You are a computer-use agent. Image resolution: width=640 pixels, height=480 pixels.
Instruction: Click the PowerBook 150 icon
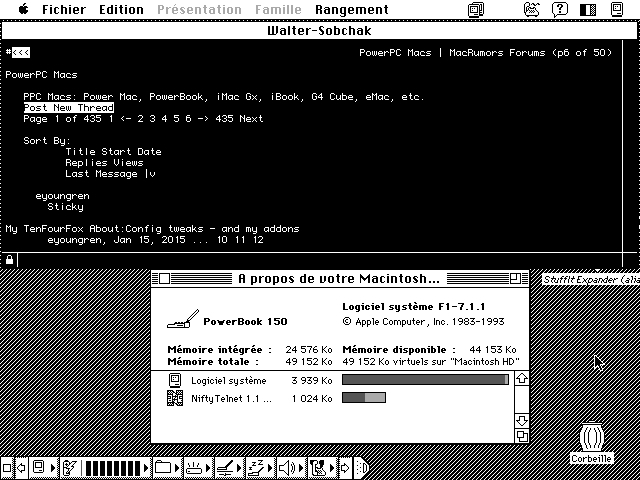pyautogui.click(x=183, y=319)
